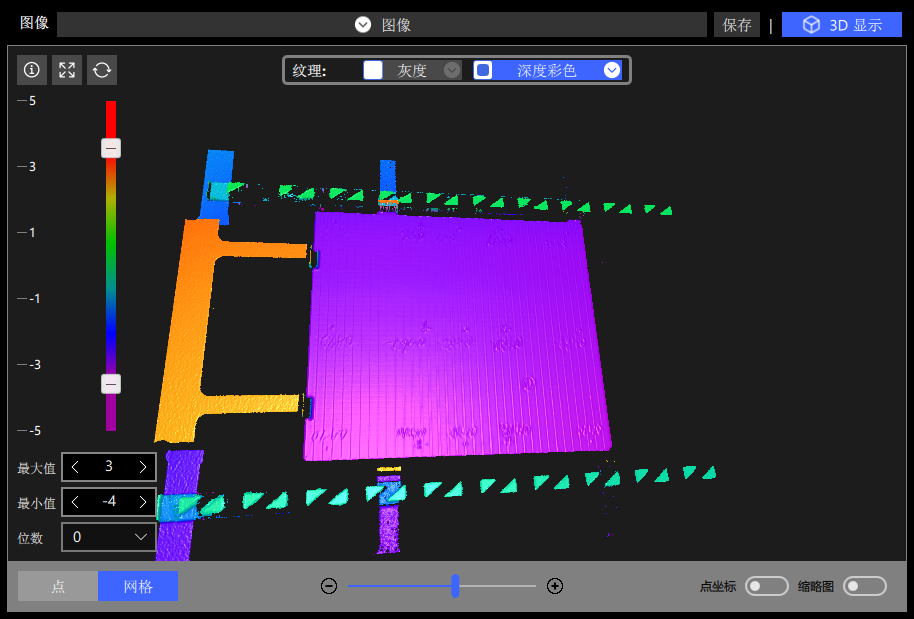Increase 最大值 with right arrow

click(x=143, y=466)
